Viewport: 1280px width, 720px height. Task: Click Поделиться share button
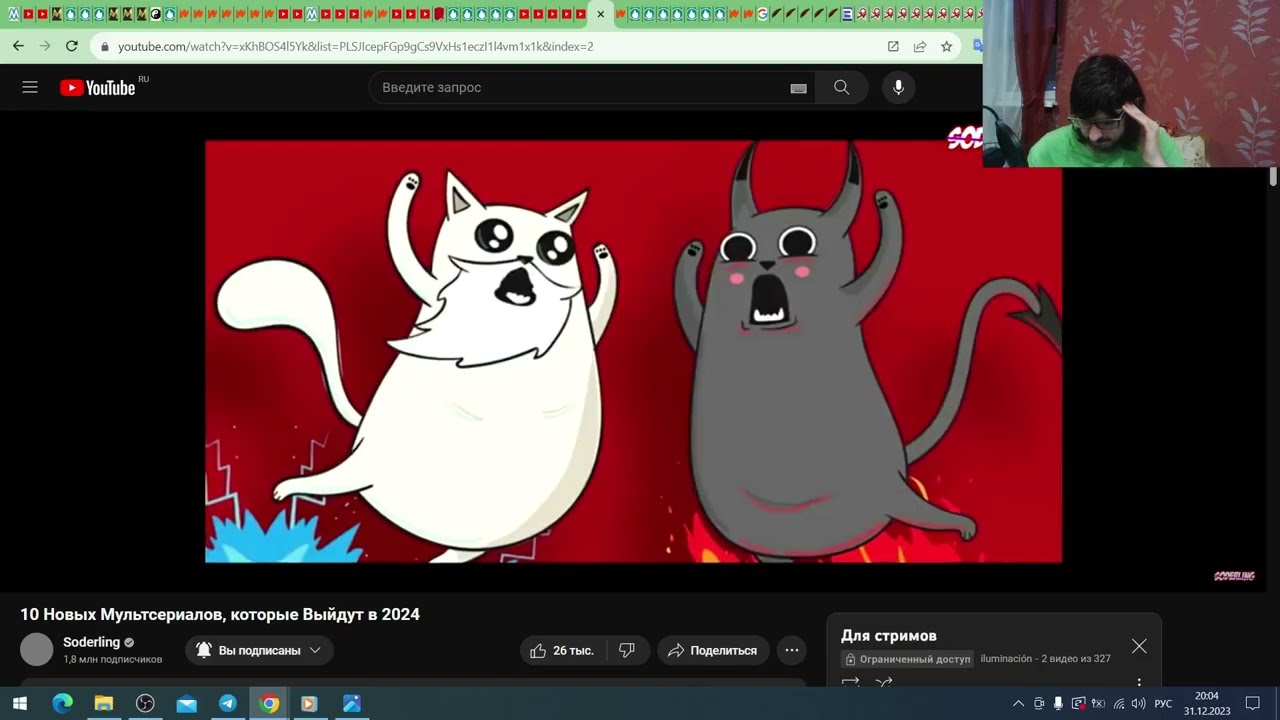(x=714, y=650)
